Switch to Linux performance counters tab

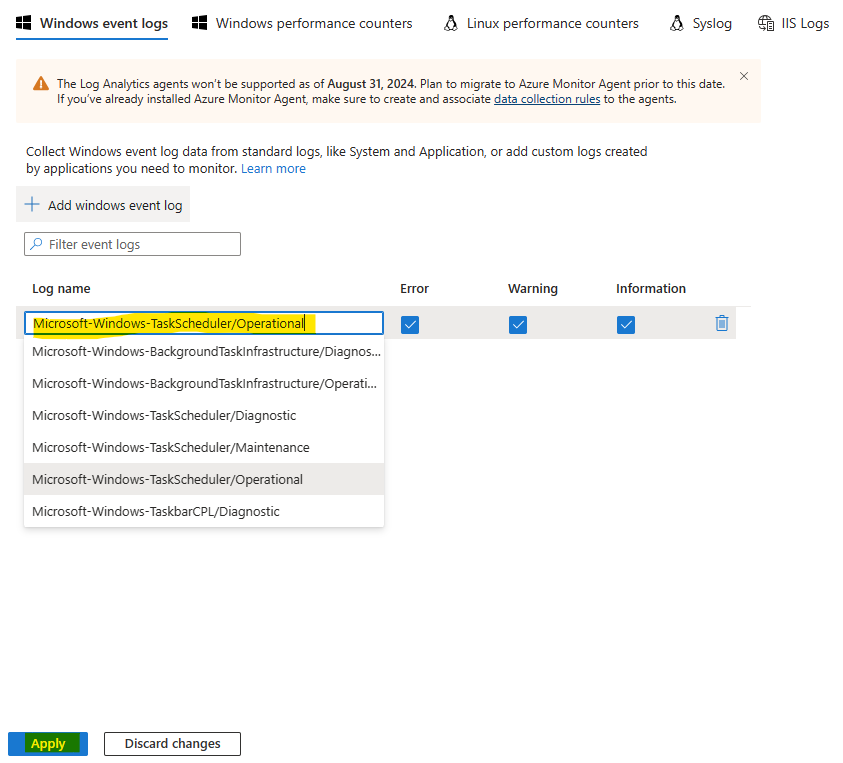[541, 24]
